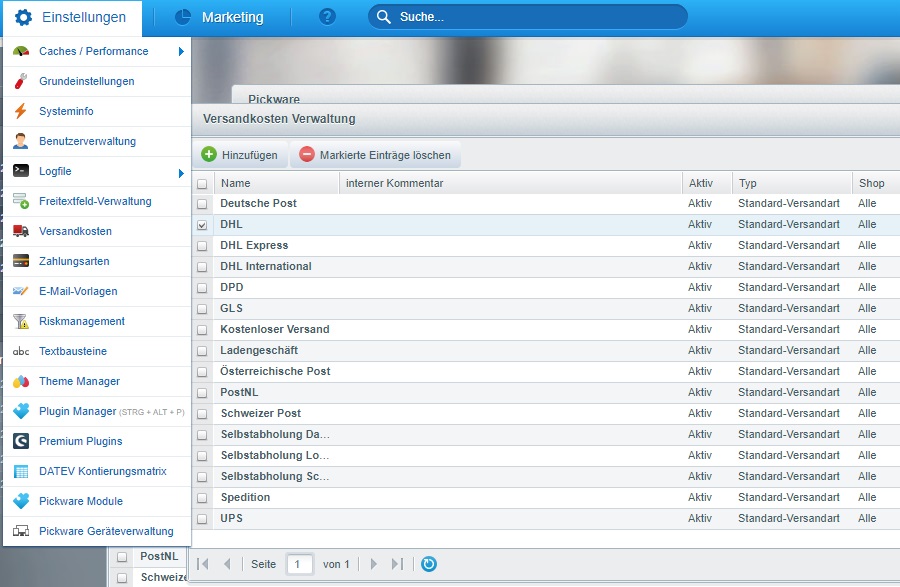Click the Pickware Module puzzle icon

[x=21, y=501]
